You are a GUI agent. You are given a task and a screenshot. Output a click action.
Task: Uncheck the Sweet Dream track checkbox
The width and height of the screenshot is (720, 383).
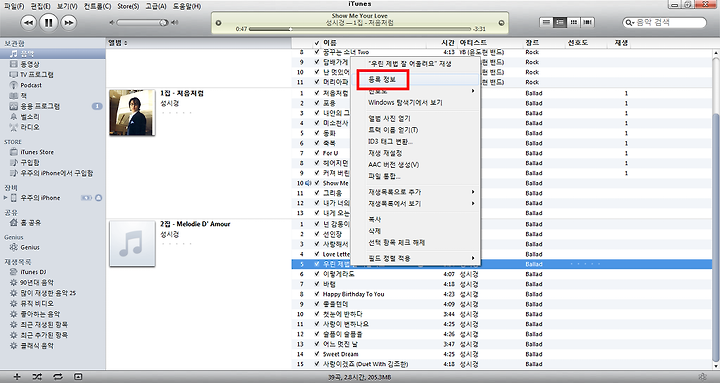tap(317, 355)
